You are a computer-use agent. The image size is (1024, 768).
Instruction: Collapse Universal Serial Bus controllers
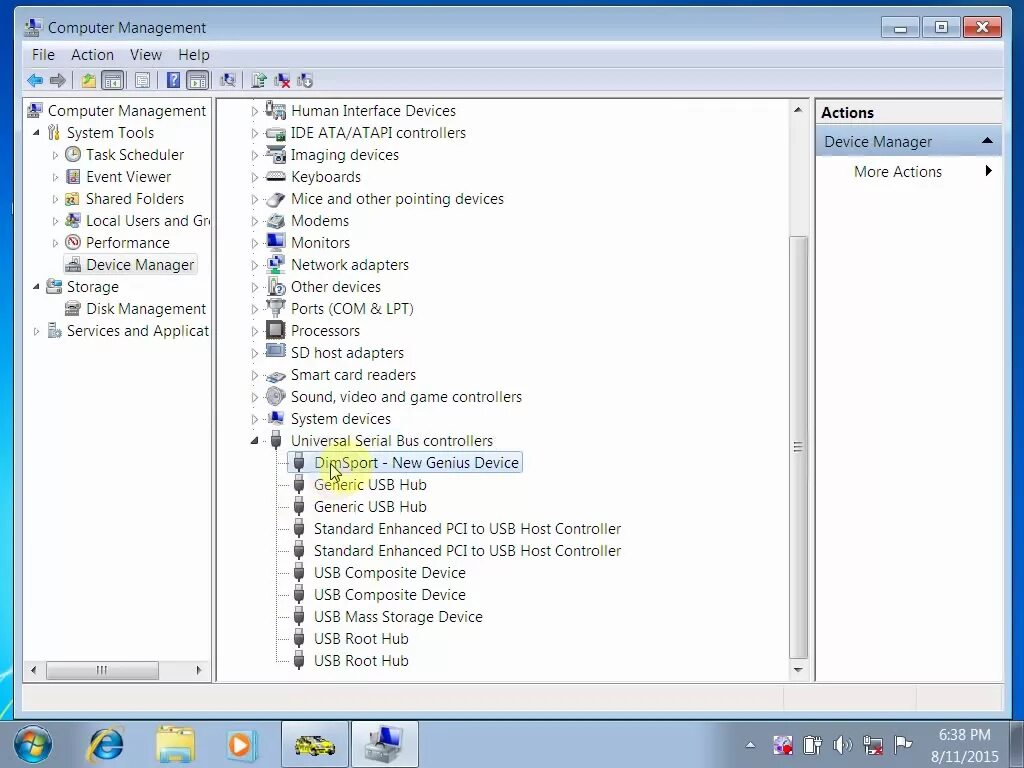click(255, 441)
